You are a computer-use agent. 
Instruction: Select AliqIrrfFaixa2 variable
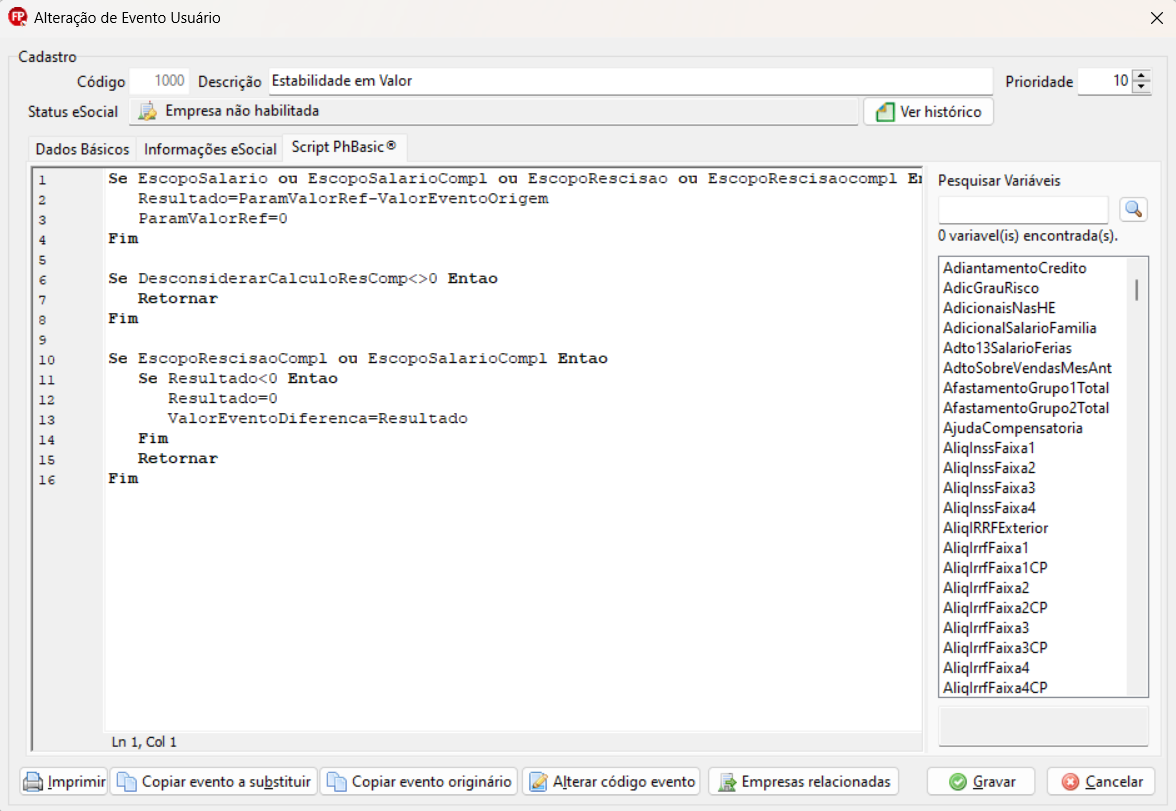click(x=986, y=588)
